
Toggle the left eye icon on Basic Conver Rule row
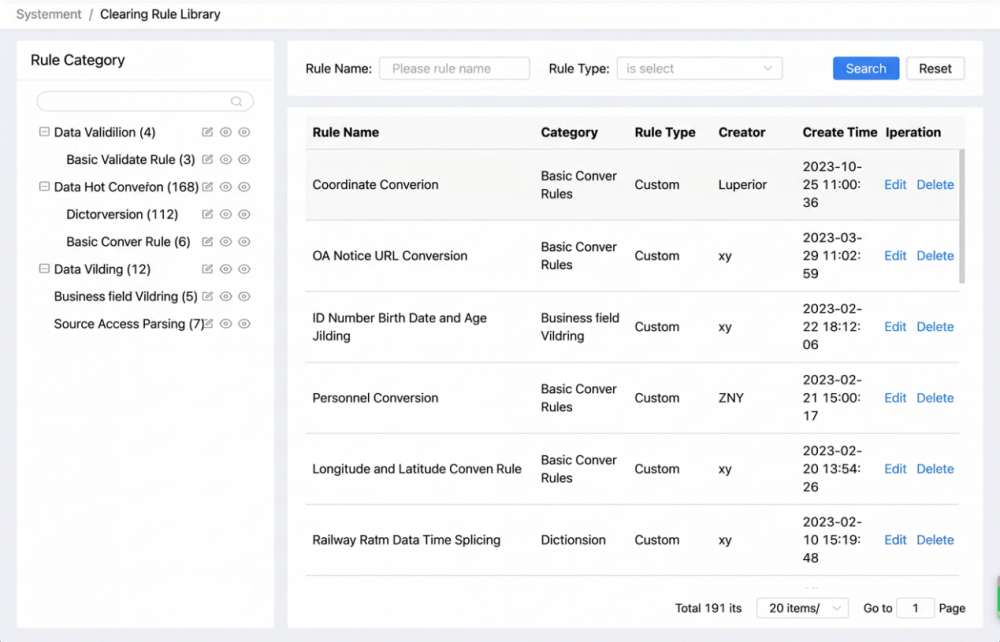[226, 242]
